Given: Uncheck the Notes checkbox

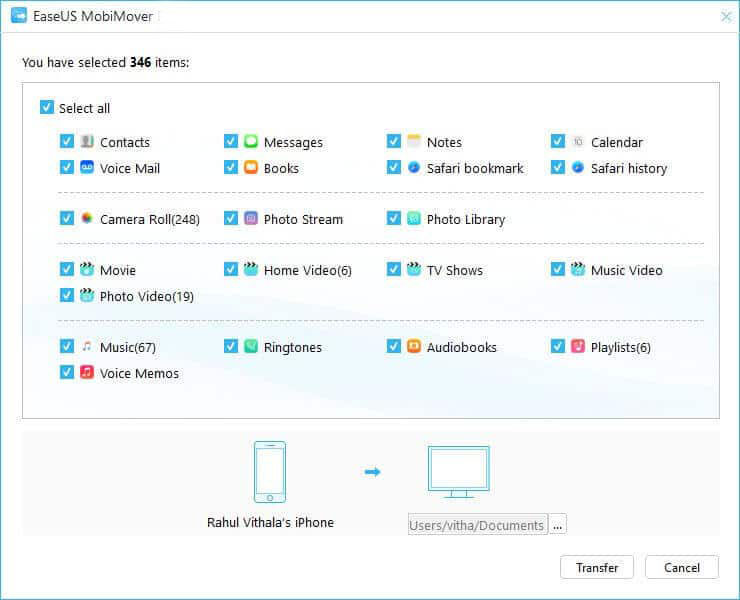Looking at the screenshot, I should point(394,141).
